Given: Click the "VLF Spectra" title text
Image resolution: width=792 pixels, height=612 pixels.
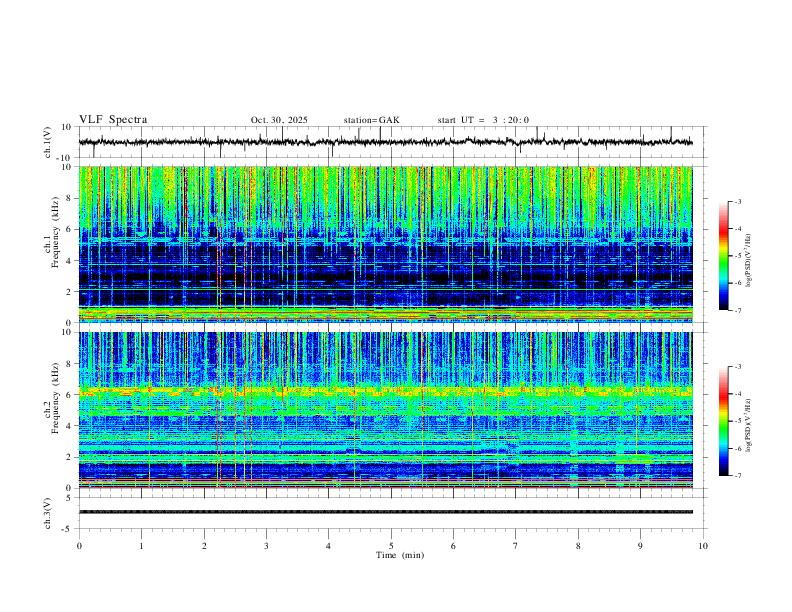Looking at the screenshot, I should [113, 120].
